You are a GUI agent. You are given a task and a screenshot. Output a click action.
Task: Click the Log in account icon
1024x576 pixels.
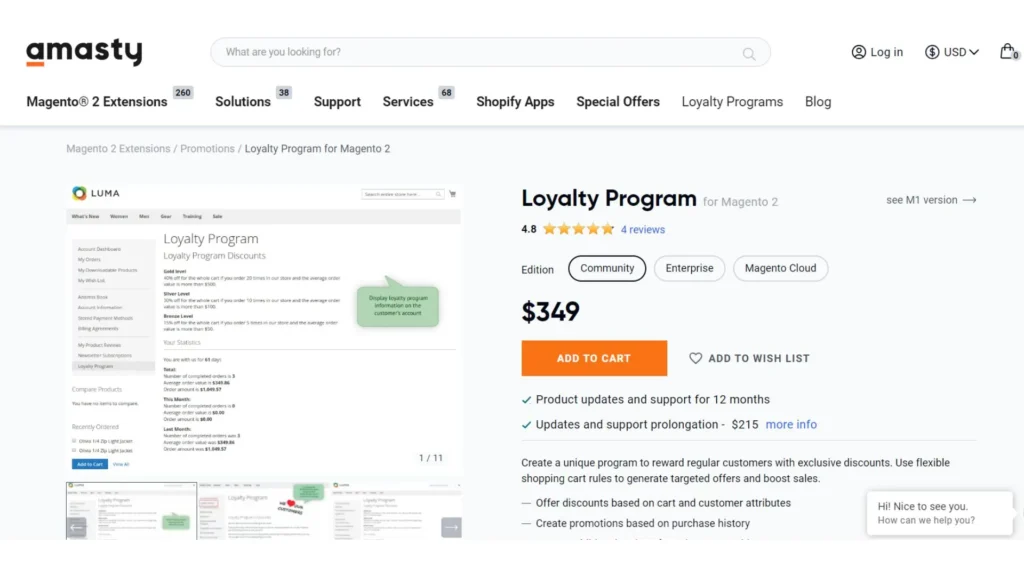(x=858, y=51)
